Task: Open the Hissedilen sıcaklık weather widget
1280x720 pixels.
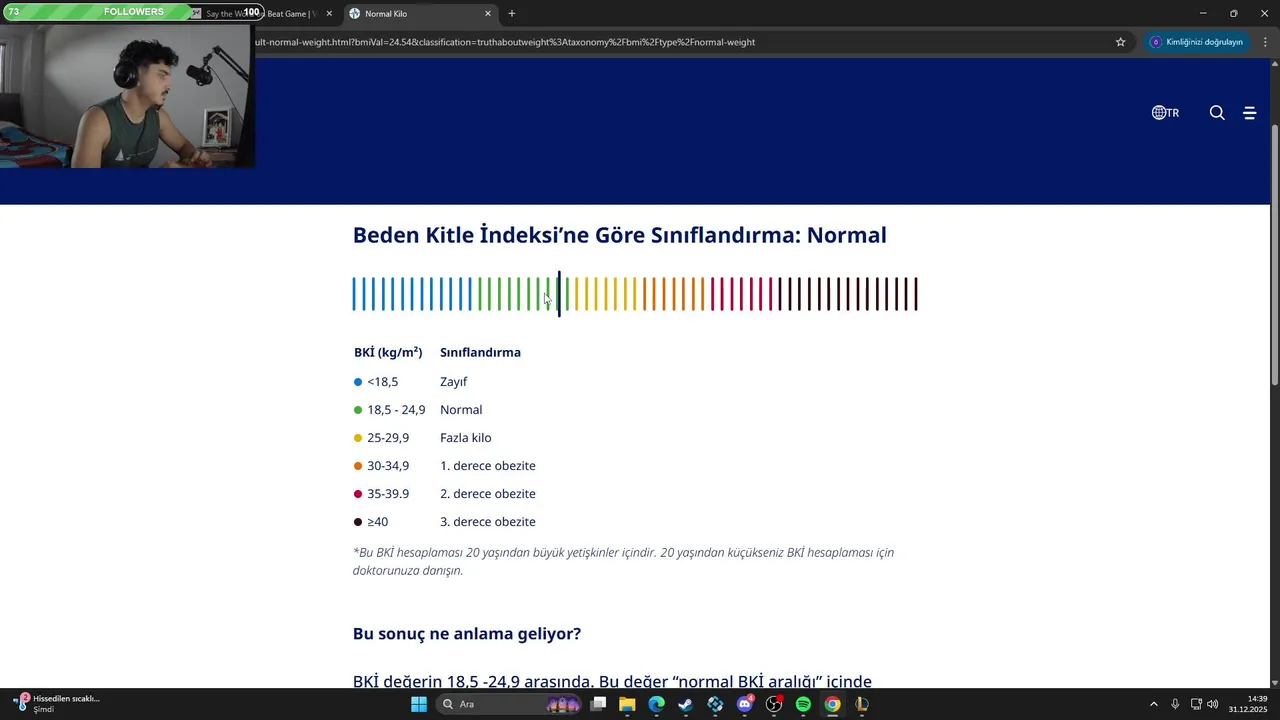Action: coord(56,704)
